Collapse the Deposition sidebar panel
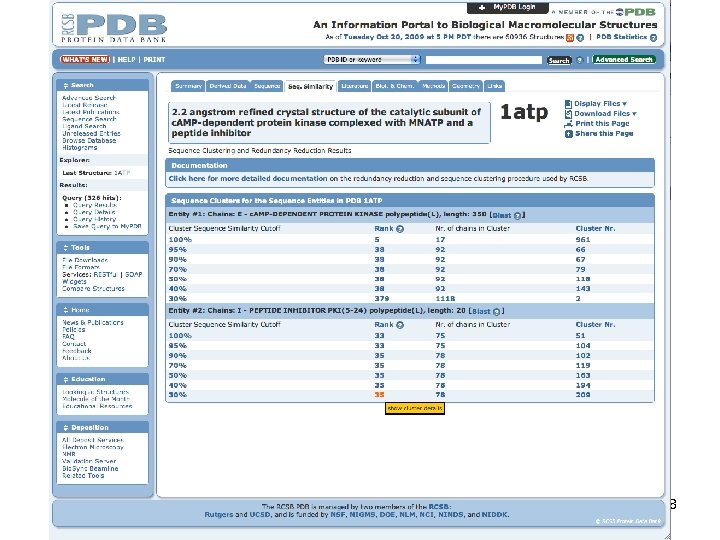This screenshot has height=540, width=720. (66, 428)
